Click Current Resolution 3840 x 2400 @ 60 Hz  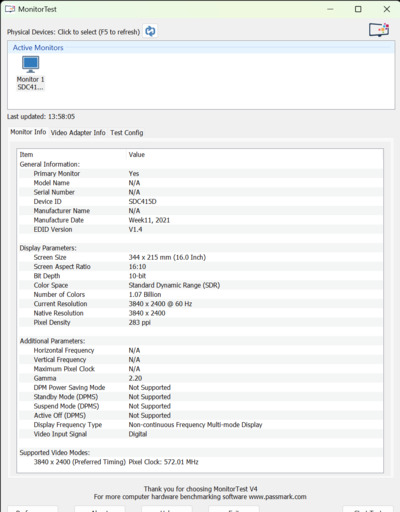pyautogui.click(x=160, y=304)
